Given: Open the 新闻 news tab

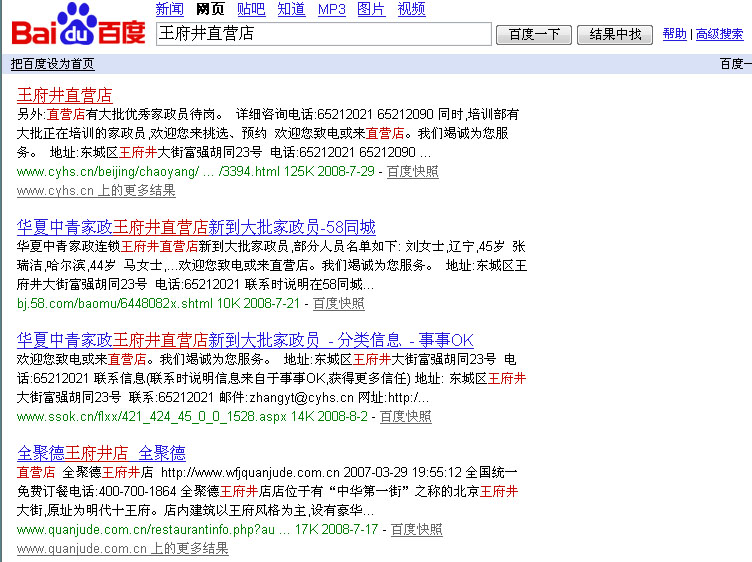Looking at the screenshot, I should pos(170,10).
